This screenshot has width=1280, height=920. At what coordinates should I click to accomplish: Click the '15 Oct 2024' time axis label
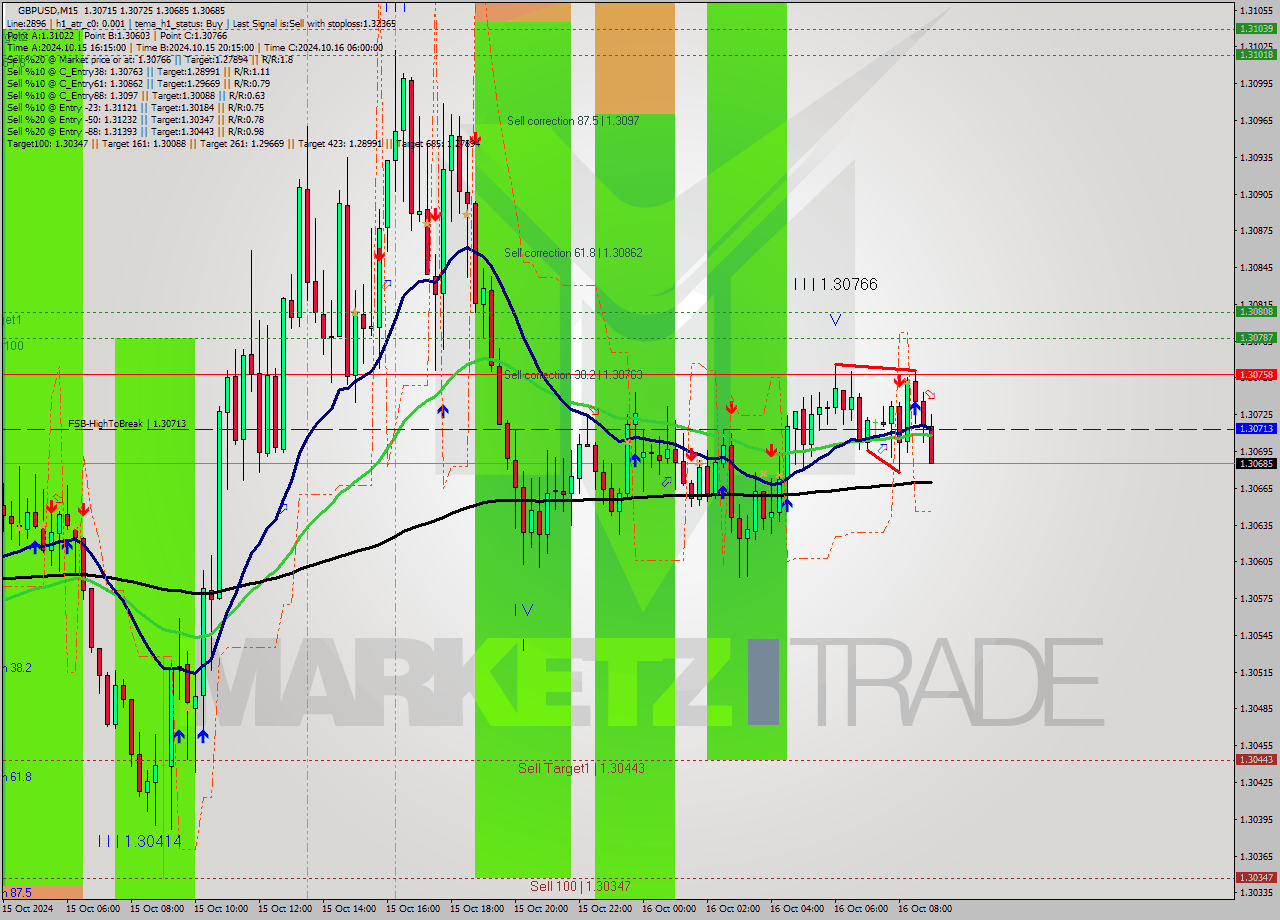pyautogui.click(x=29, y=909)
